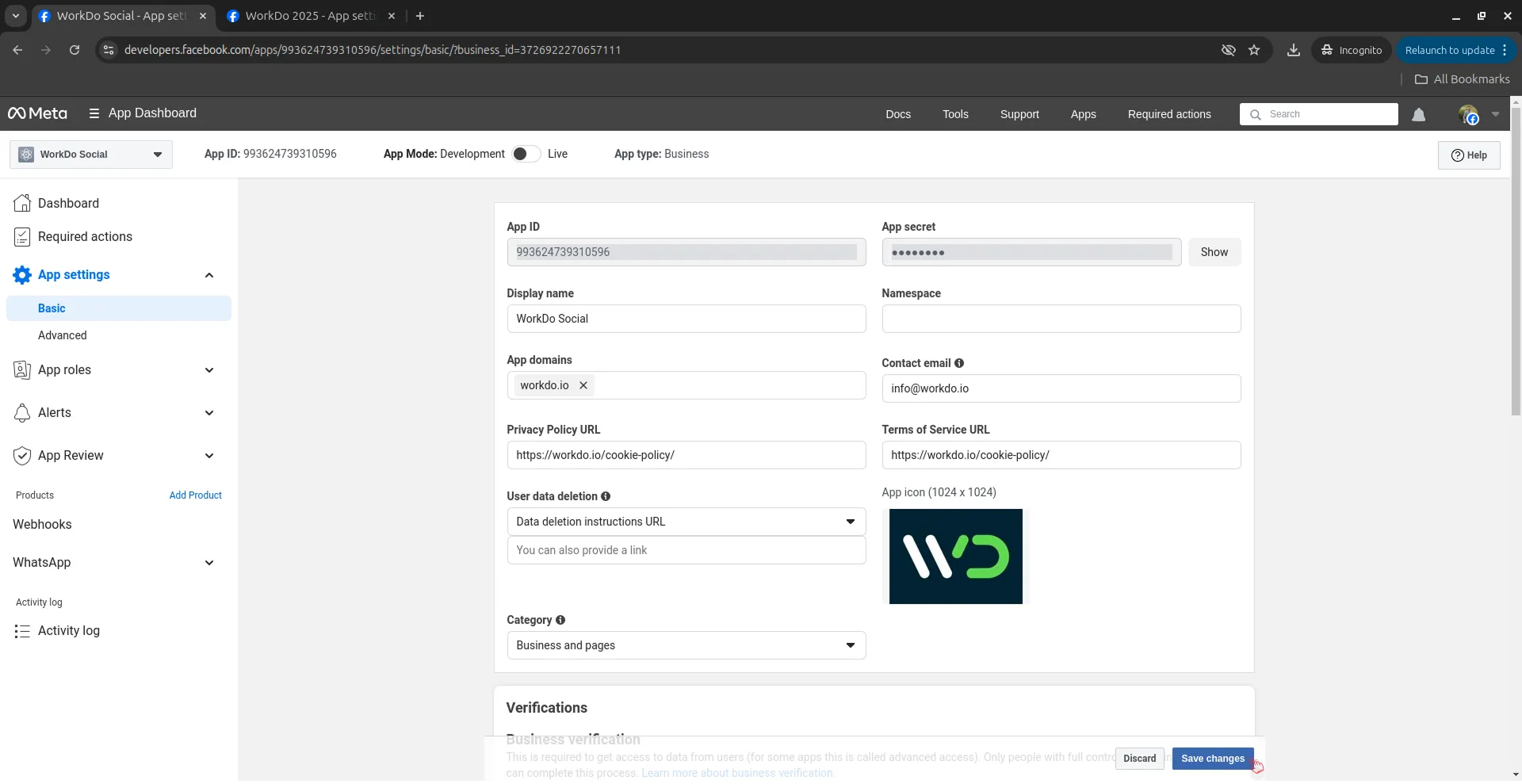1522x784 pixels.
Task: Open the browser downloads icon
Action: click(x=1294, y=50)
